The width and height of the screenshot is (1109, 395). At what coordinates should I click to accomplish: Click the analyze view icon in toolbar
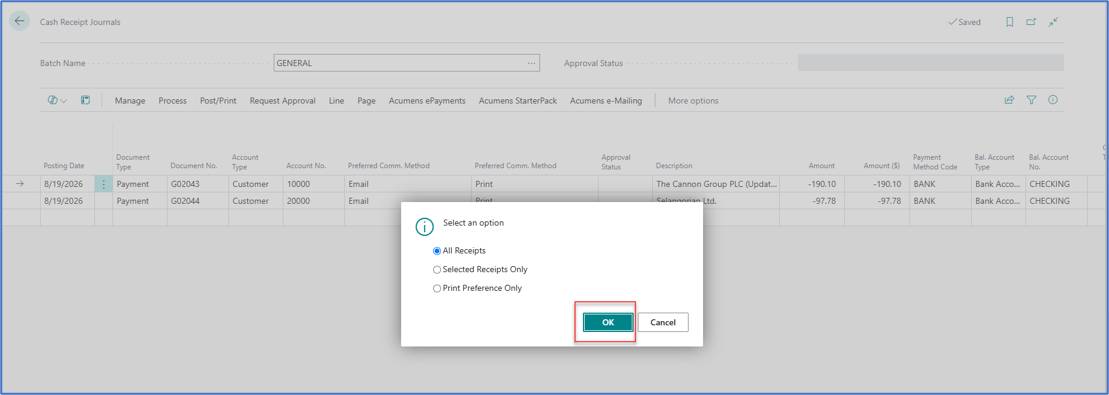point(57,101)
